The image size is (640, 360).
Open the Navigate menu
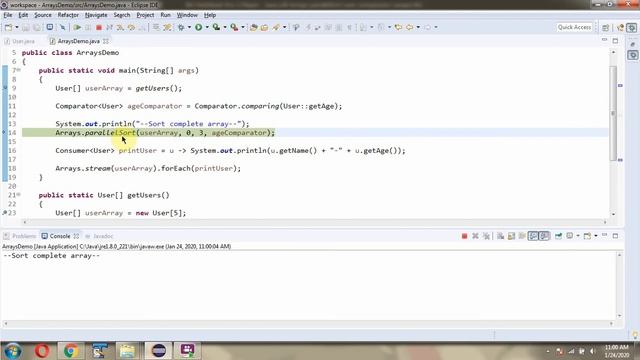click(x=96, y=15)
